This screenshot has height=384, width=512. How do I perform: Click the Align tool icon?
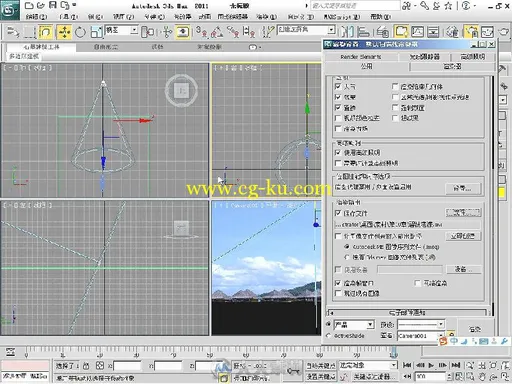tap(363, 32)
